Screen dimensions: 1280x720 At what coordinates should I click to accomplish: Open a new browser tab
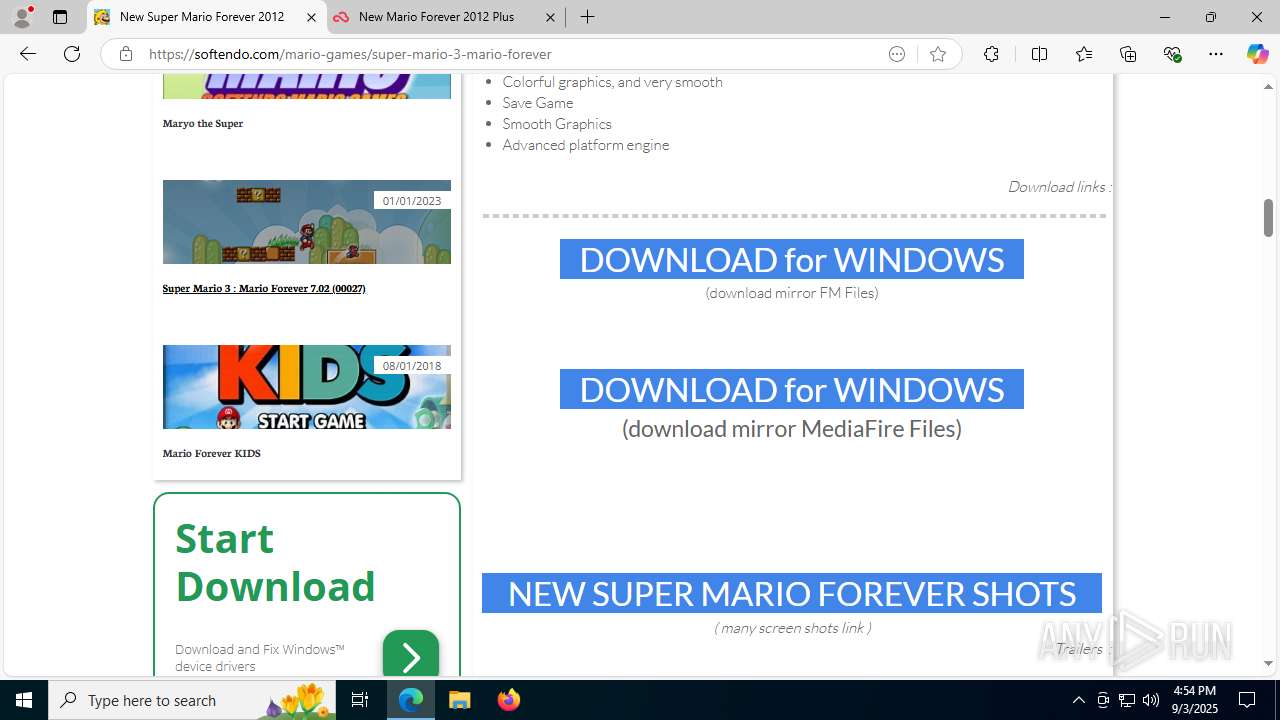point(588,17)
